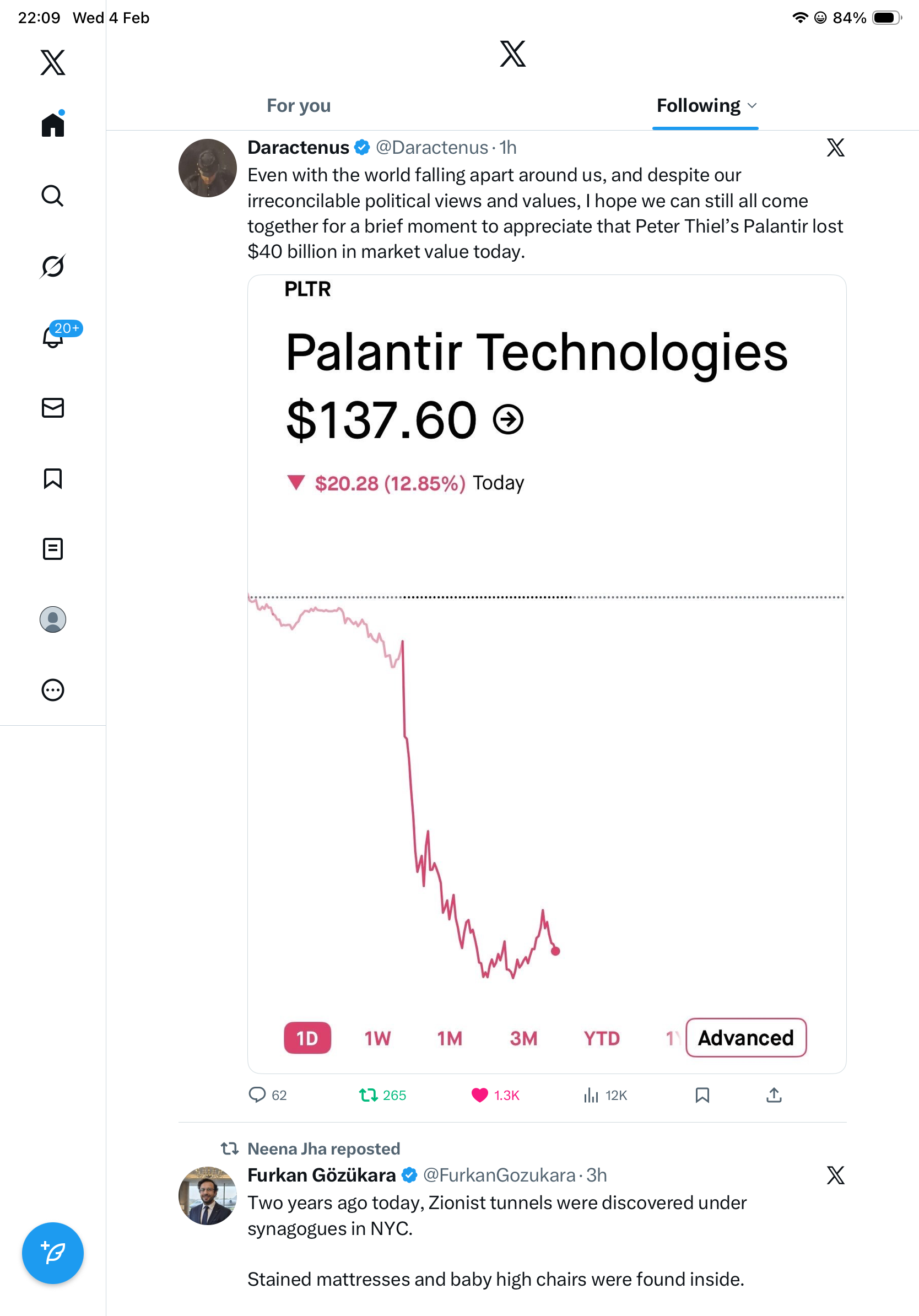Select the 3M chart range

coord(523,1038)
